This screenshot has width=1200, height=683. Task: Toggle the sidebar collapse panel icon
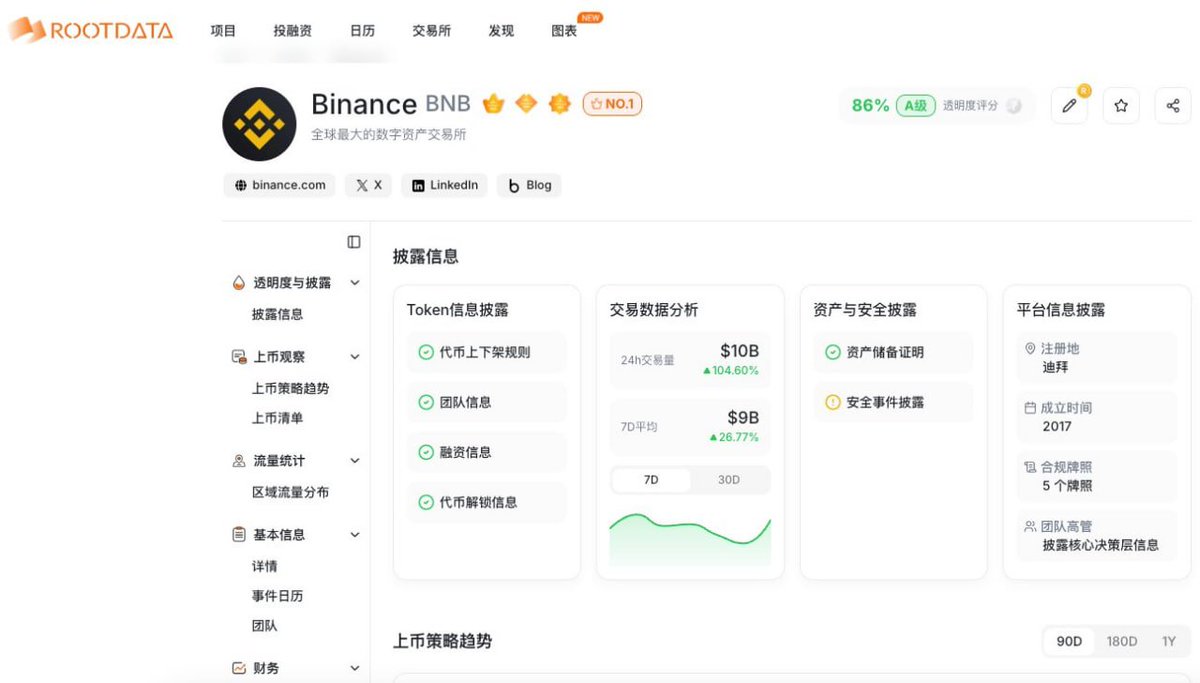(x=354, y=242)
